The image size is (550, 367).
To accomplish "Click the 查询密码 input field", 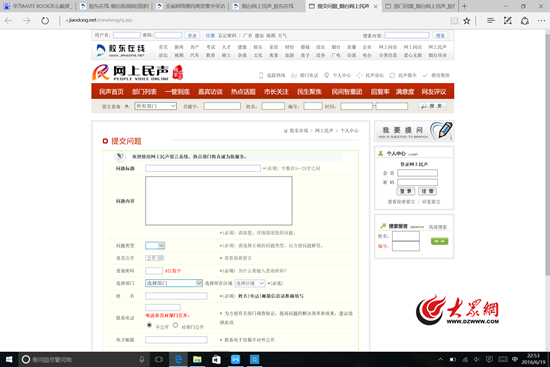I will [x=154, y=271].
